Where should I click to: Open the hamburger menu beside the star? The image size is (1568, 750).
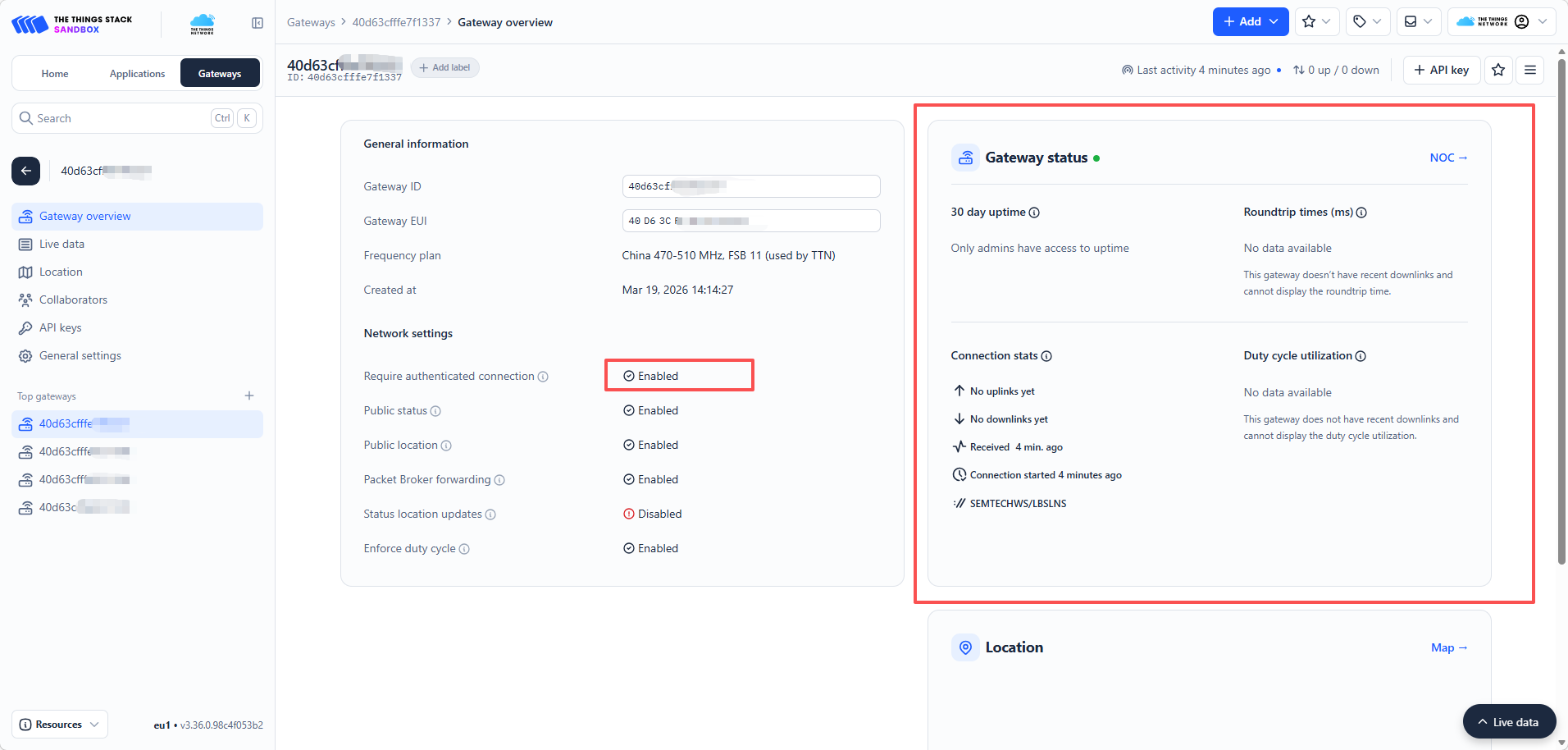(1530, 70)
